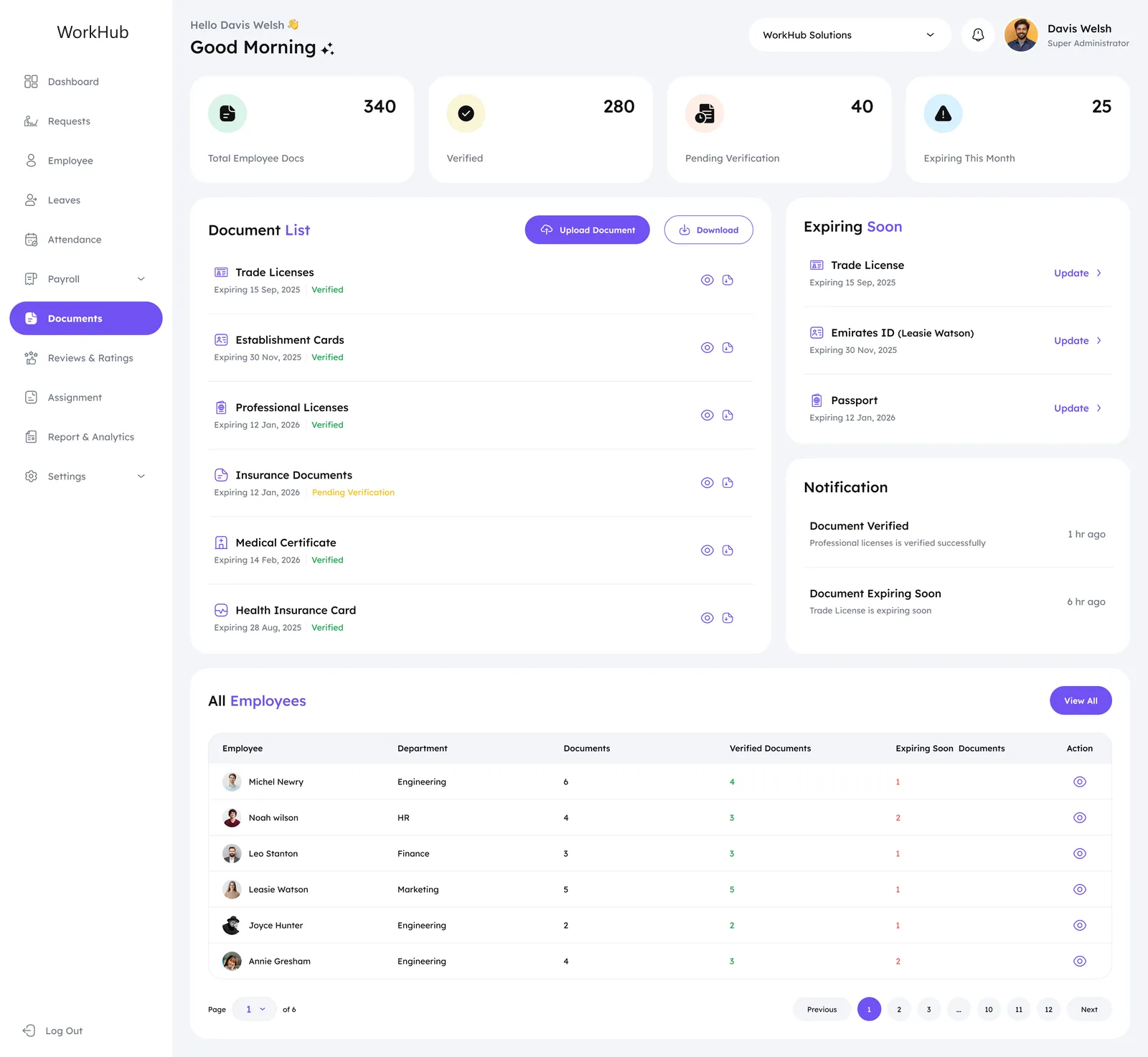
Task: Go to Leaves in the sidebar
Action: click(x=86, y=200)
